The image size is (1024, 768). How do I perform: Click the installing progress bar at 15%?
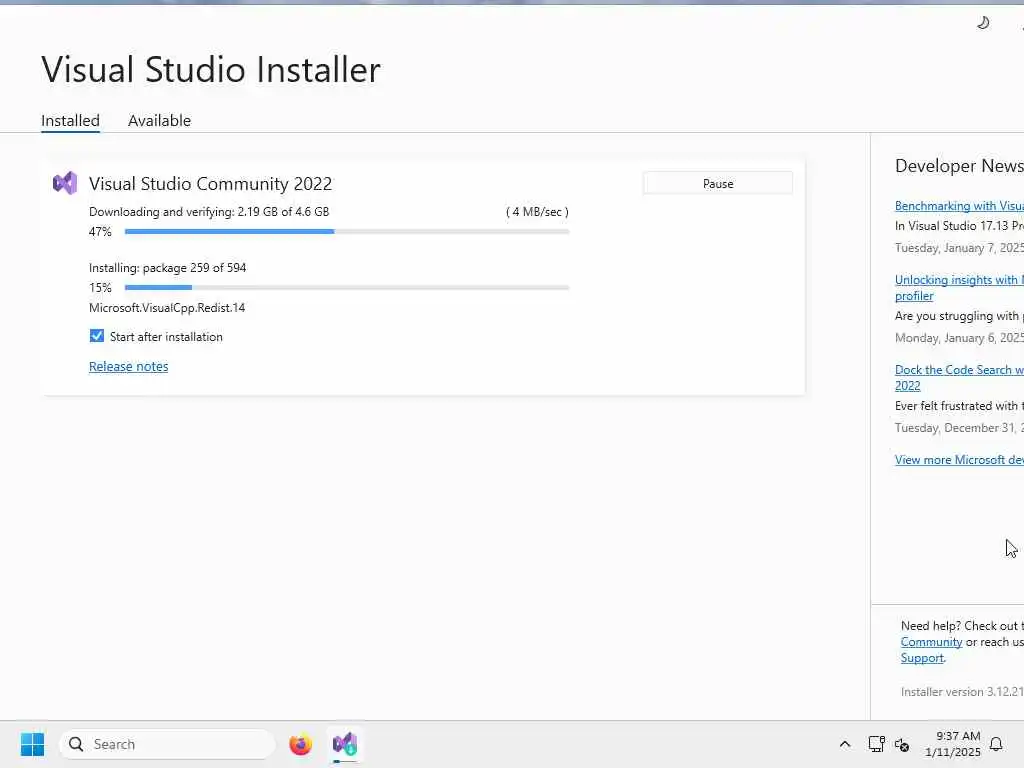point(347,287)
